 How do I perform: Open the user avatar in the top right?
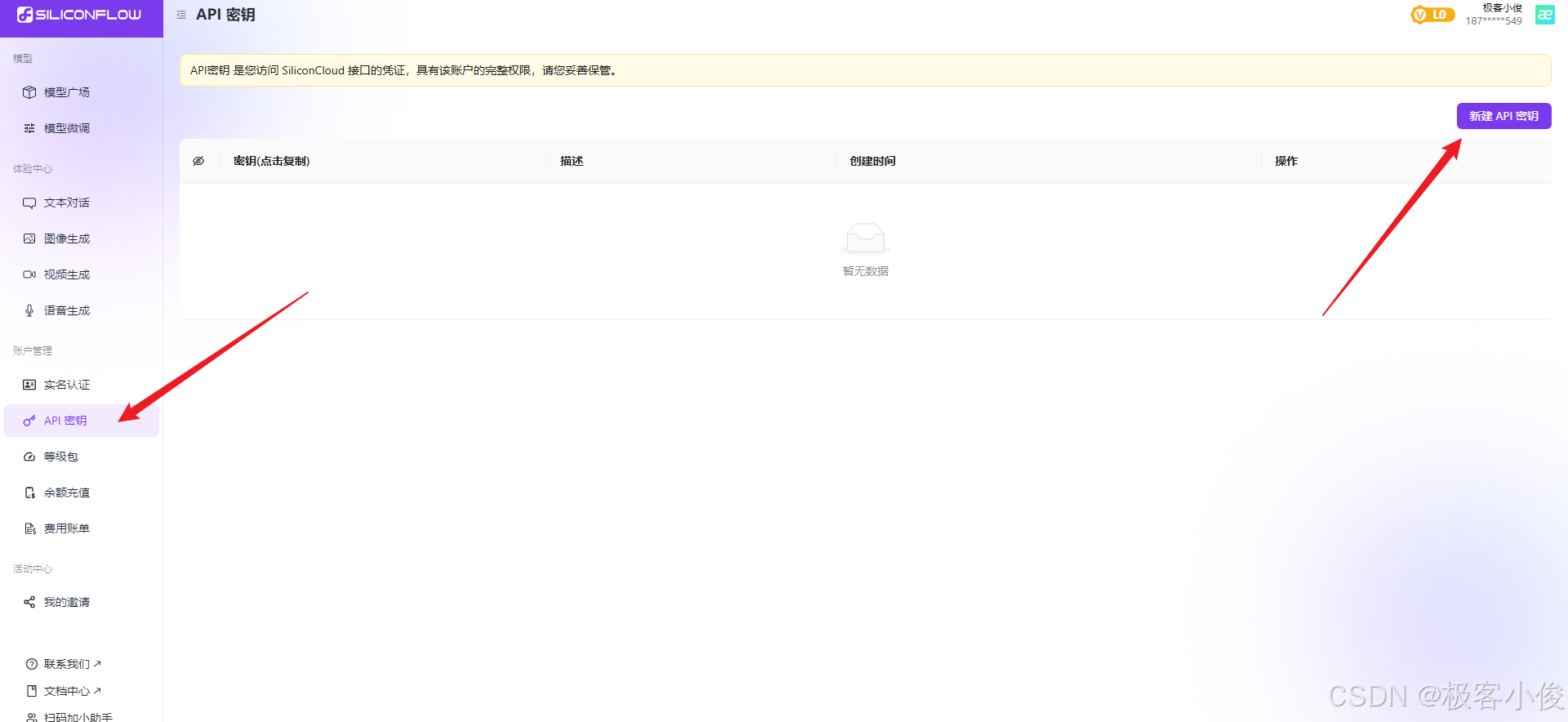[x=1545, y=15]
